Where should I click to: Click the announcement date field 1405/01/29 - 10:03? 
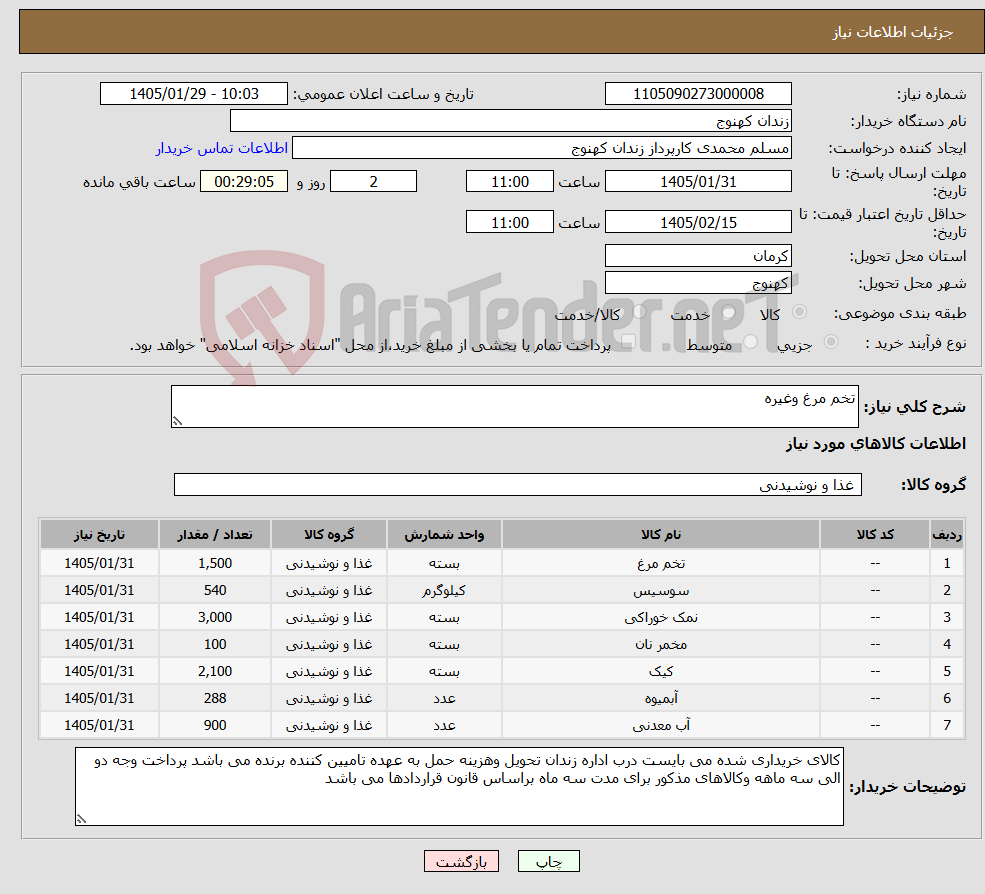tap(193, 94)
